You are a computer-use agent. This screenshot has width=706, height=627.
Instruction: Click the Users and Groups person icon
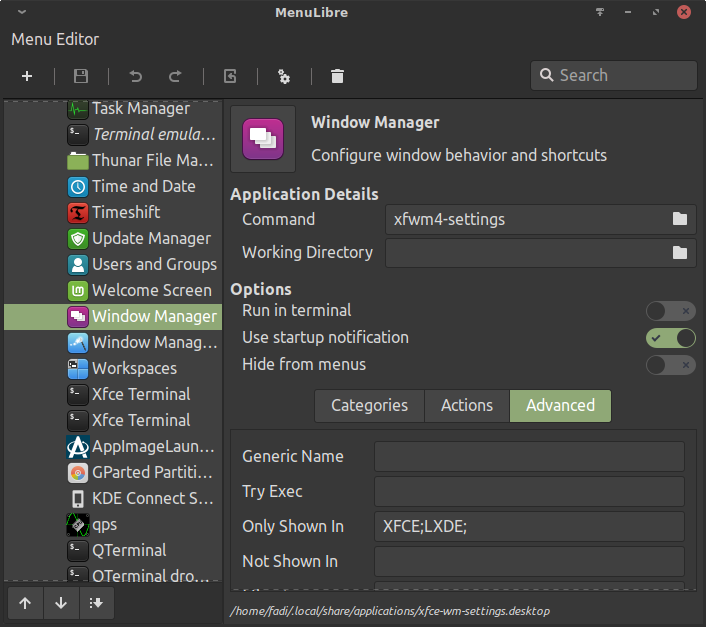[78, 265]
